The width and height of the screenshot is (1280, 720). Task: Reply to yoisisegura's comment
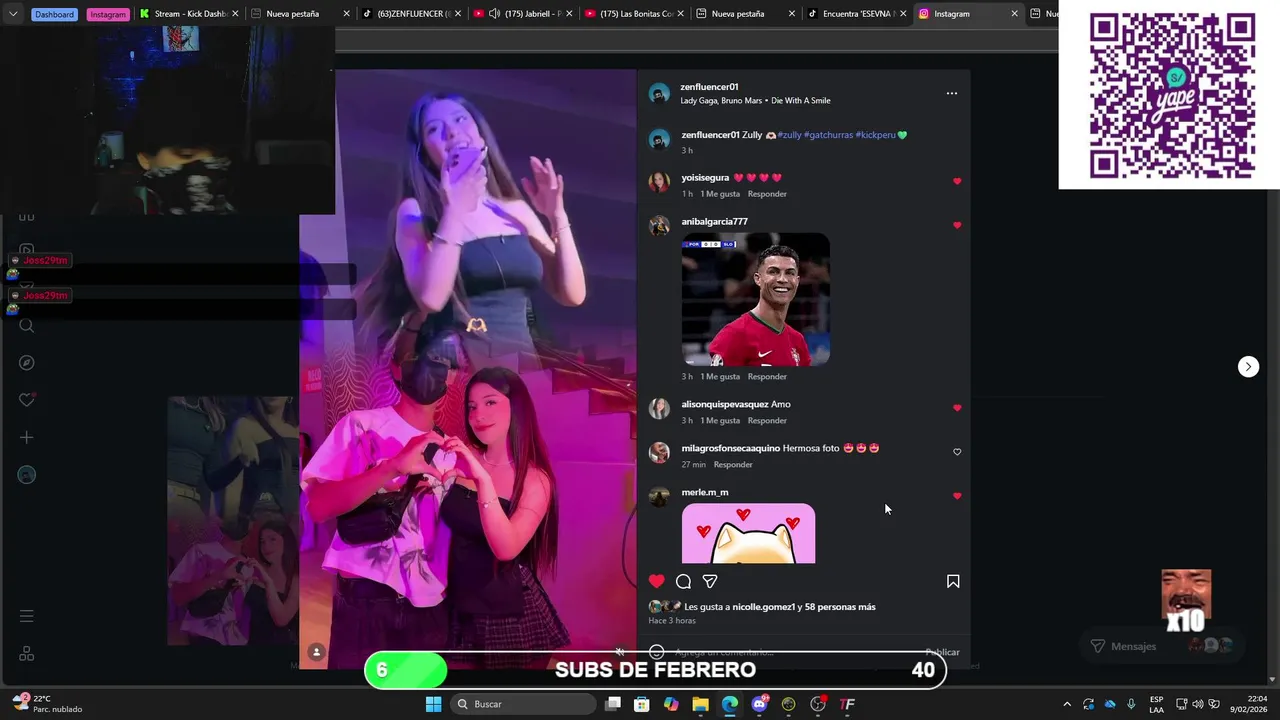click(767, 194)
